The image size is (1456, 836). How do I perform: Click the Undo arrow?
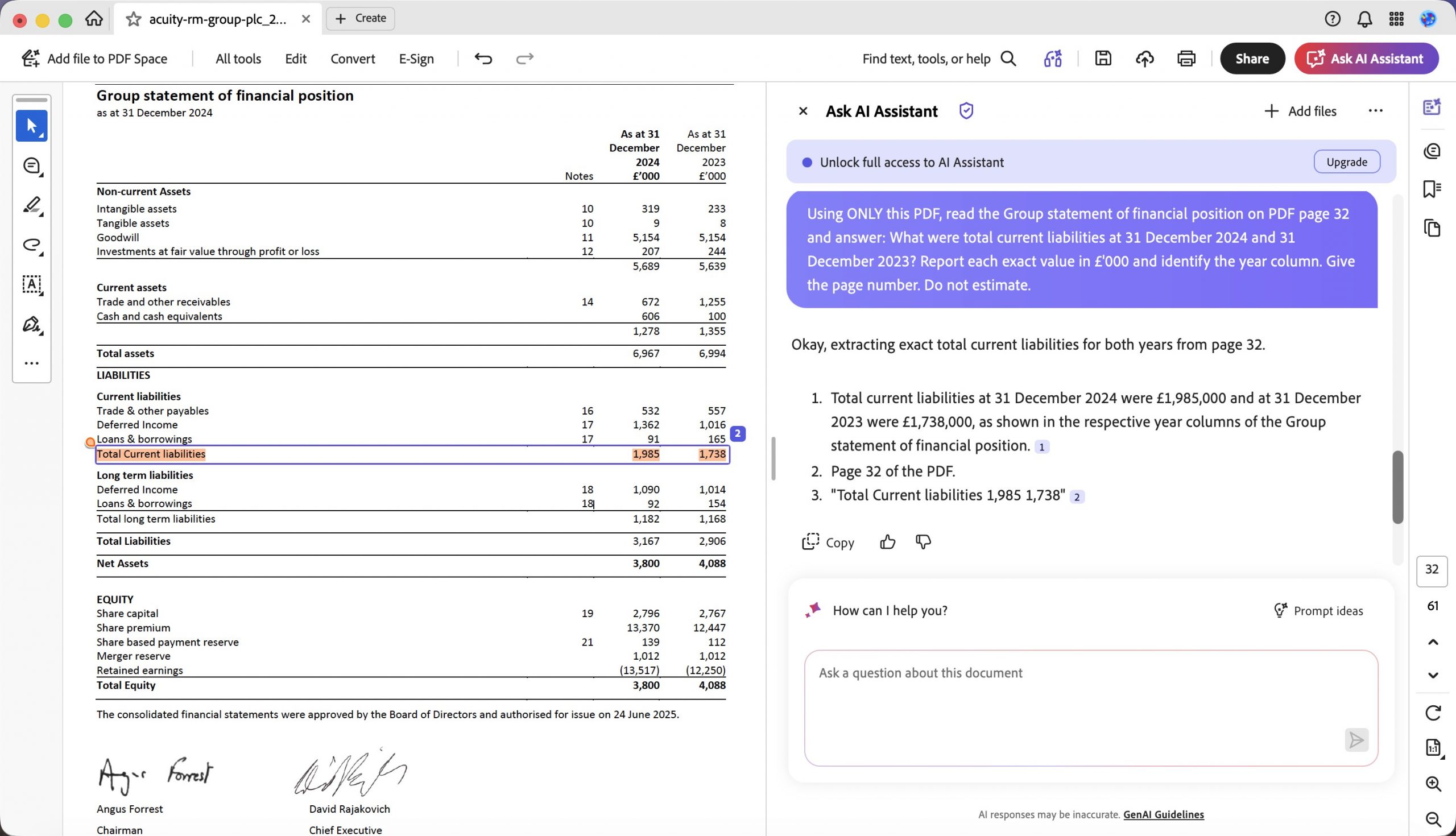coord(483,59)
